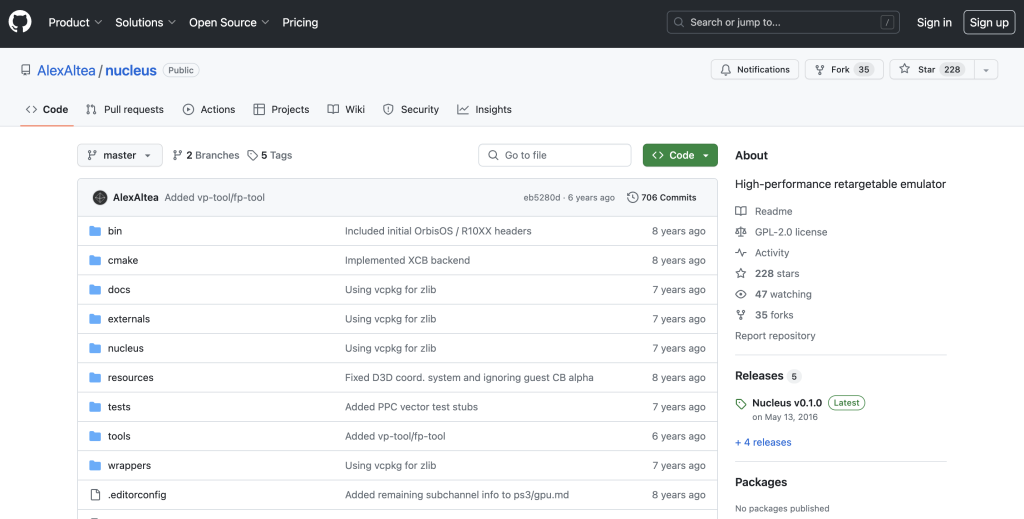Click the GitHub logo icon
The height and width of the screenshot is (519, 1024).
coord(20,22)
